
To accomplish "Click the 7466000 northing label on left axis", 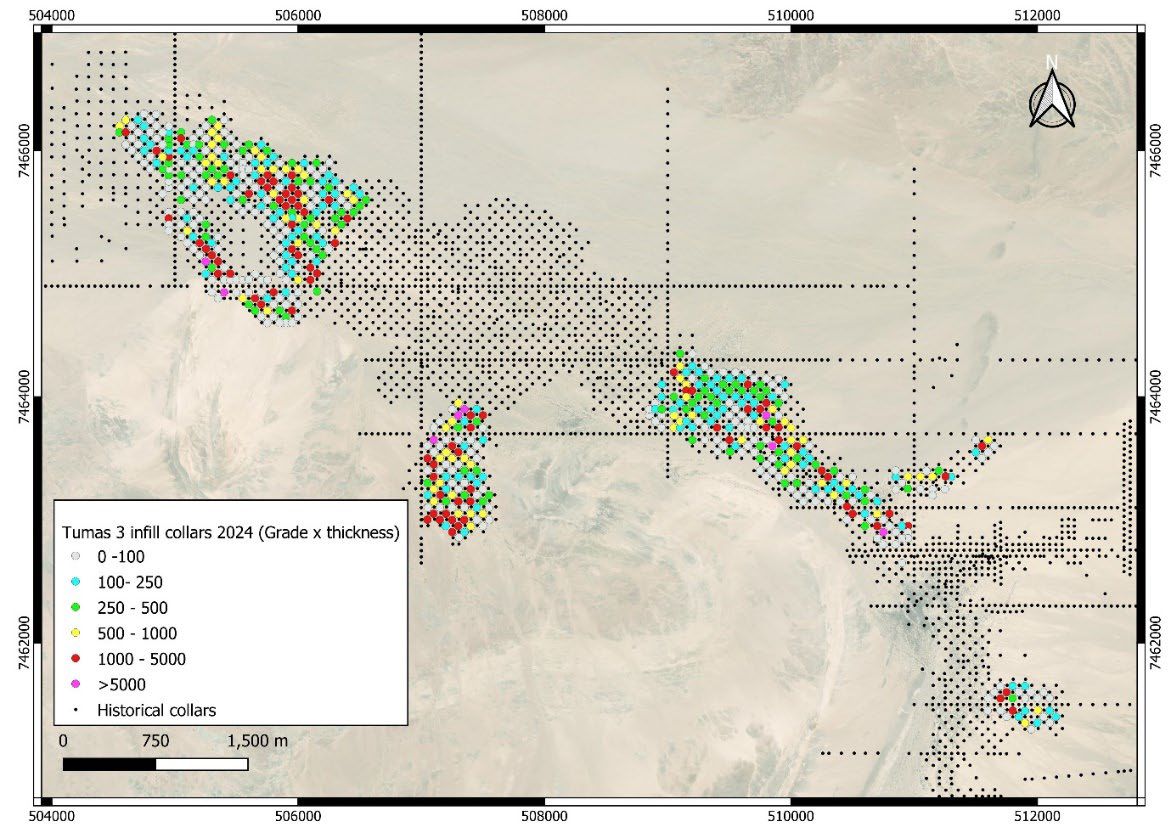I will point(17,150).
